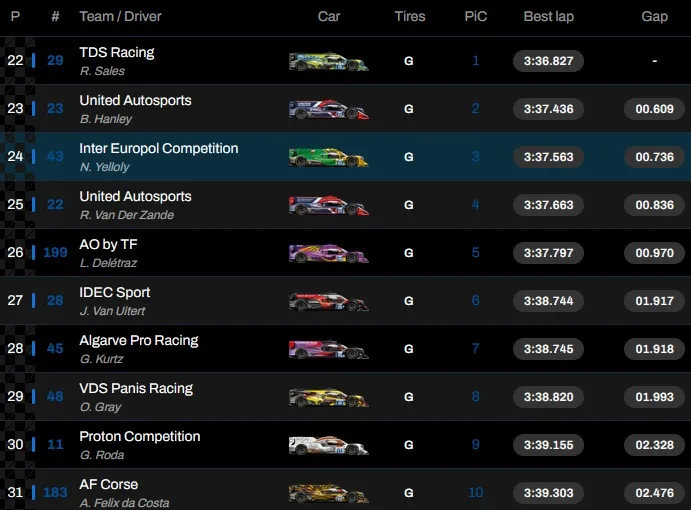The height and width of the screenshot is (510, 691).
Task: Click the AO by TF purple car image
Action: click(328, 253)
